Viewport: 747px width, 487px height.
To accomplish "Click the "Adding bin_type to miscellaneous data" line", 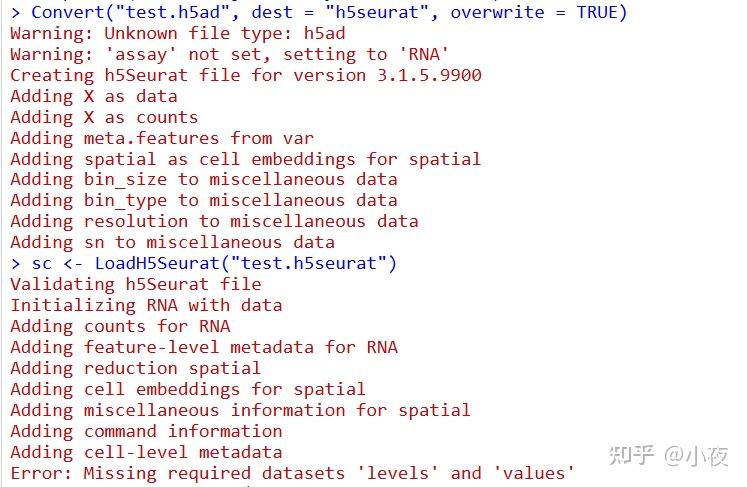I will click(203, 200).
